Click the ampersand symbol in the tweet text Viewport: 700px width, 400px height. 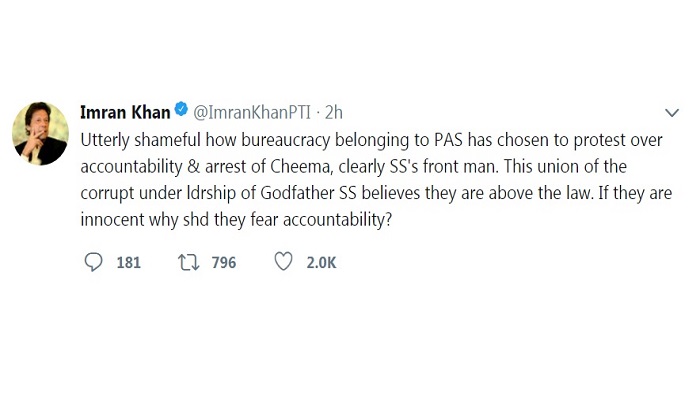194,167
